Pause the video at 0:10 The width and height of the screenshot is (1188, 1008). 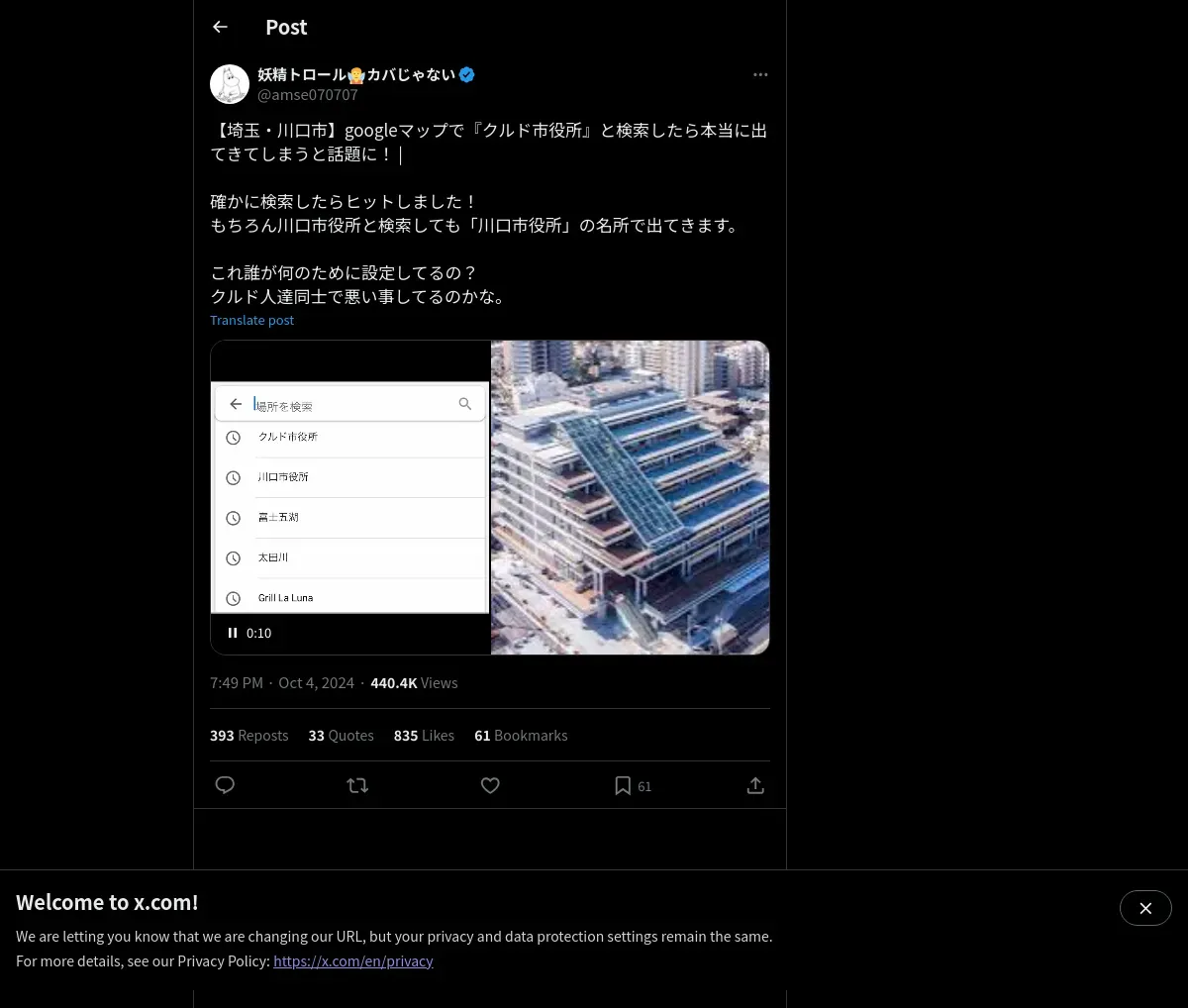233,633
